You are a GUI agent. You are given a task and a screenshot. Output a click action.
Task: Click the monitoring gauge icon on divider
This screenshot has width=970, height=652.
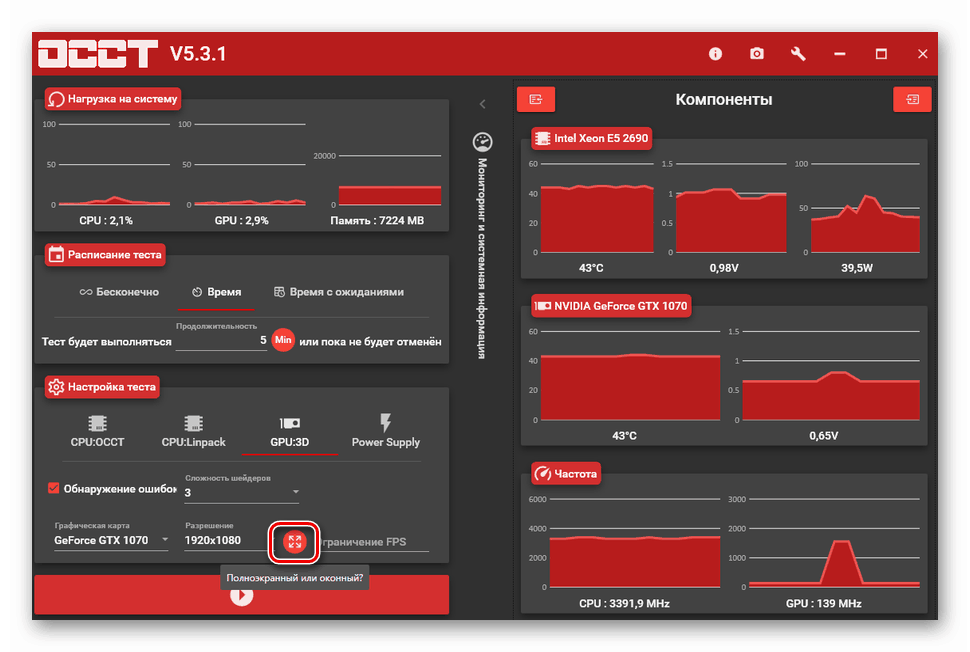pos(483,142)
